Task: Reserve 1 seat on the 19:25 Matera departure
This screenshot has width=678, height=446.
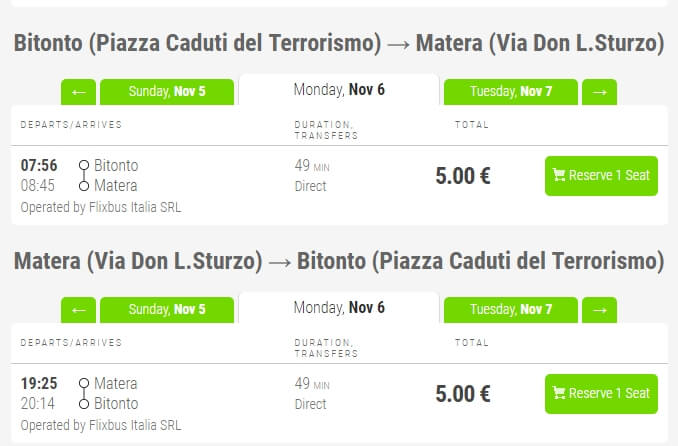Action: [601, 394]
